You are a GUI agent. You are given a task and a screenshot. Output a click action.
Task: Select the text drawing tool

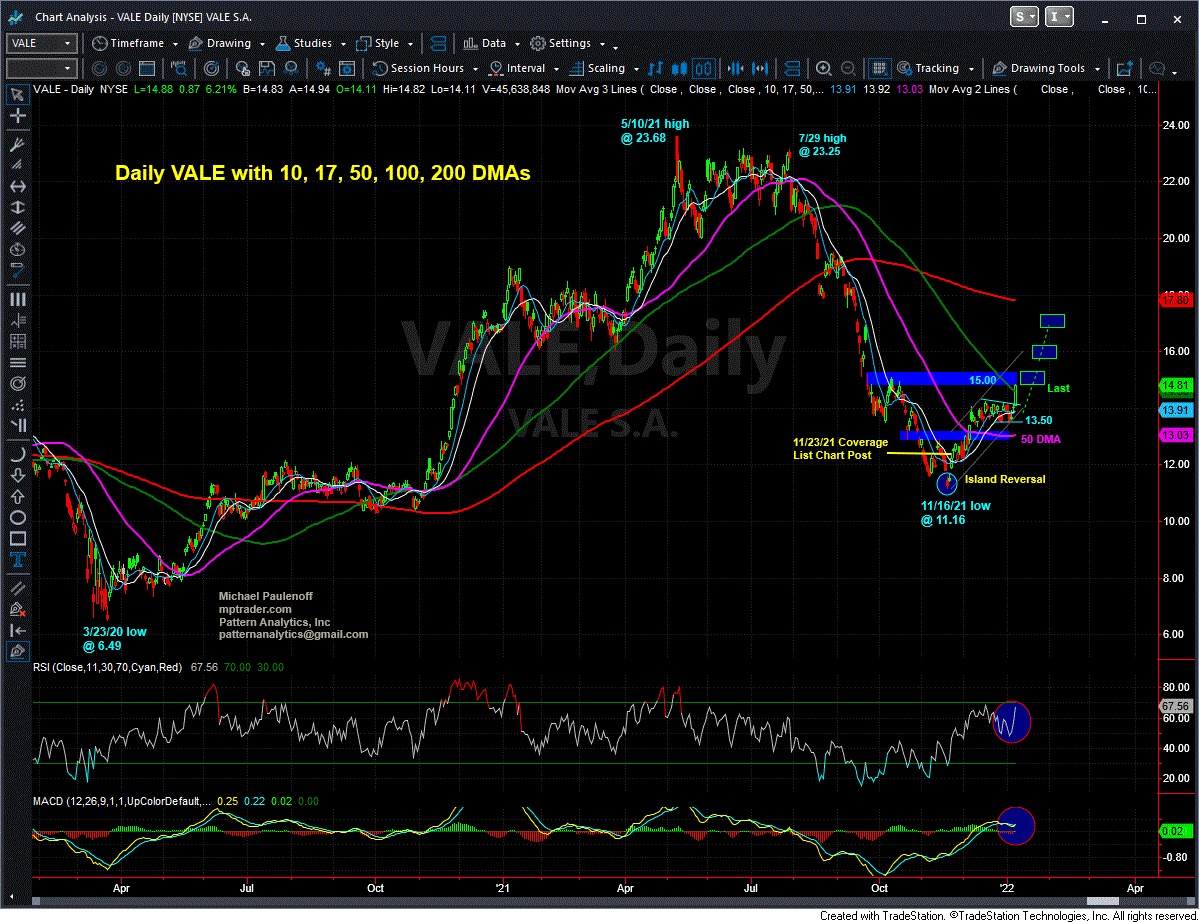coord(17,560)
